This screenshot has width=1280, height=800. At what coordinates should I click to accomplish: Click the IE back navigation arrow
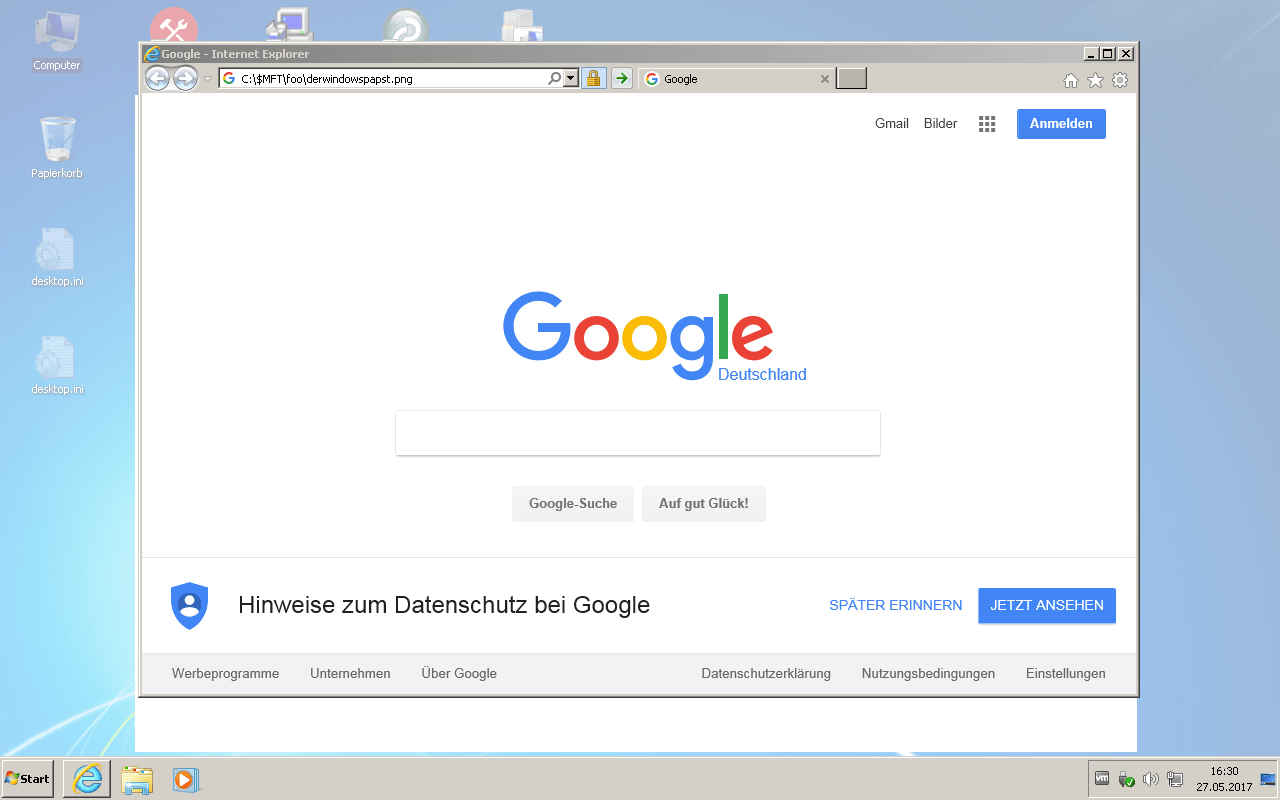157,79
